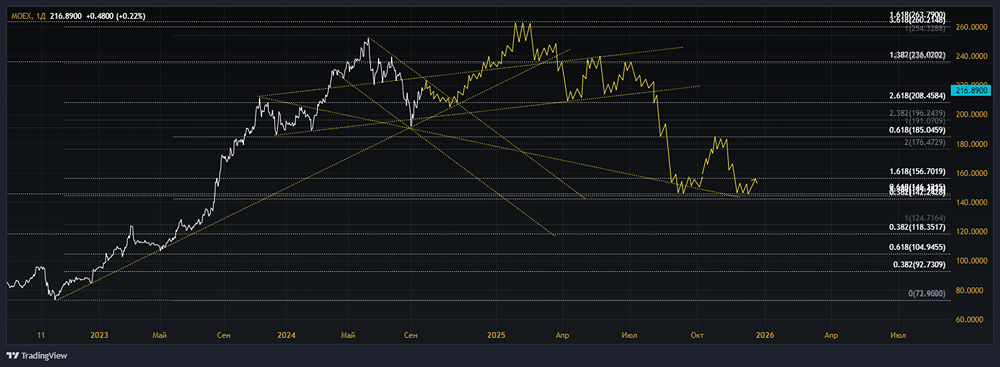Select the 2.618(208.4584) Fibonacci level label

917,96
